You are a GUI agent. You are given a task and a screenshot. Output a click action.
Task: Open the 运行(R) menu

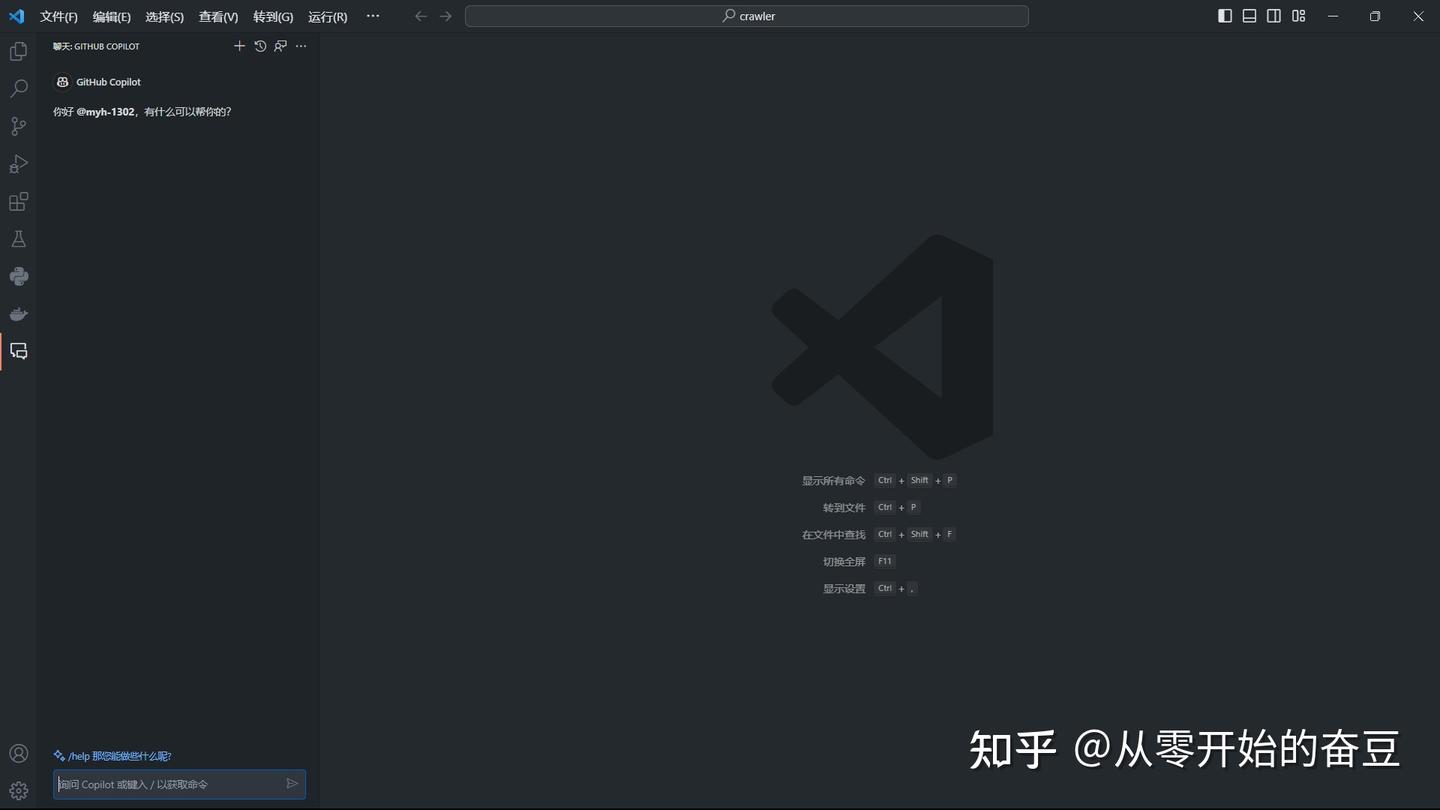(327, 16)
